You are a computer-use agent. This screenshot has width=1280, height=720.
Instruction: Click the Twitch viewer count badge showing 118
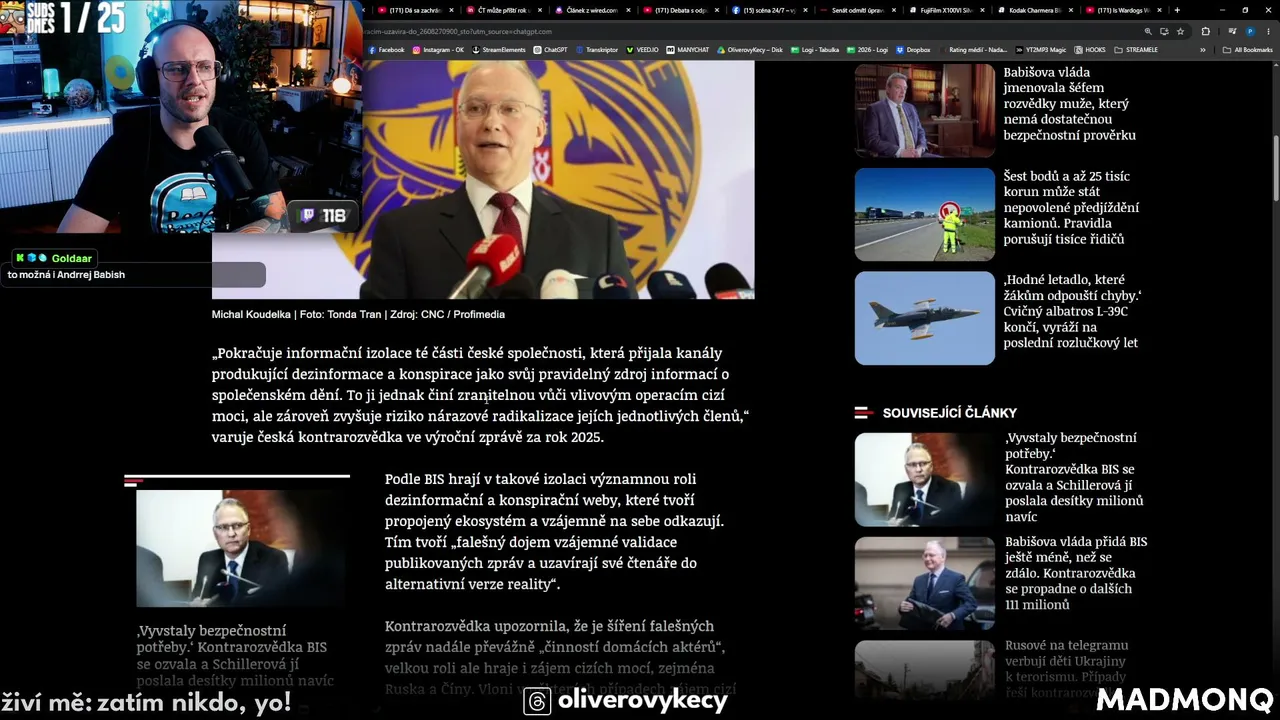[x=324, y=215]
